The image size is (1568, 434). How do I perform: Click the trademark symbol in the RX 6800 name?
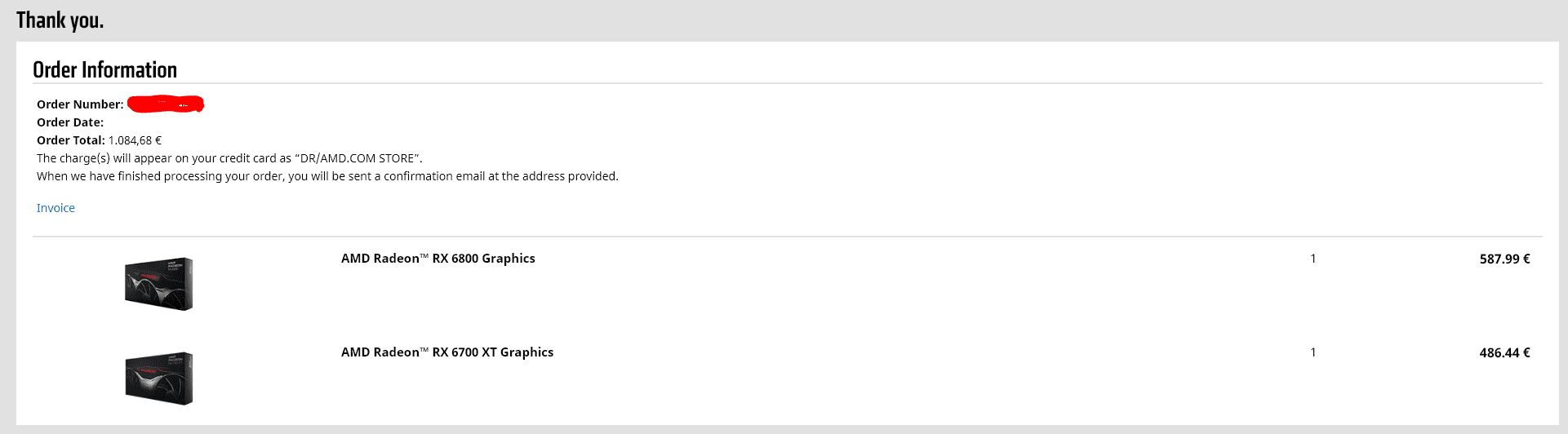pyautogui.click(x=424, y=256)
